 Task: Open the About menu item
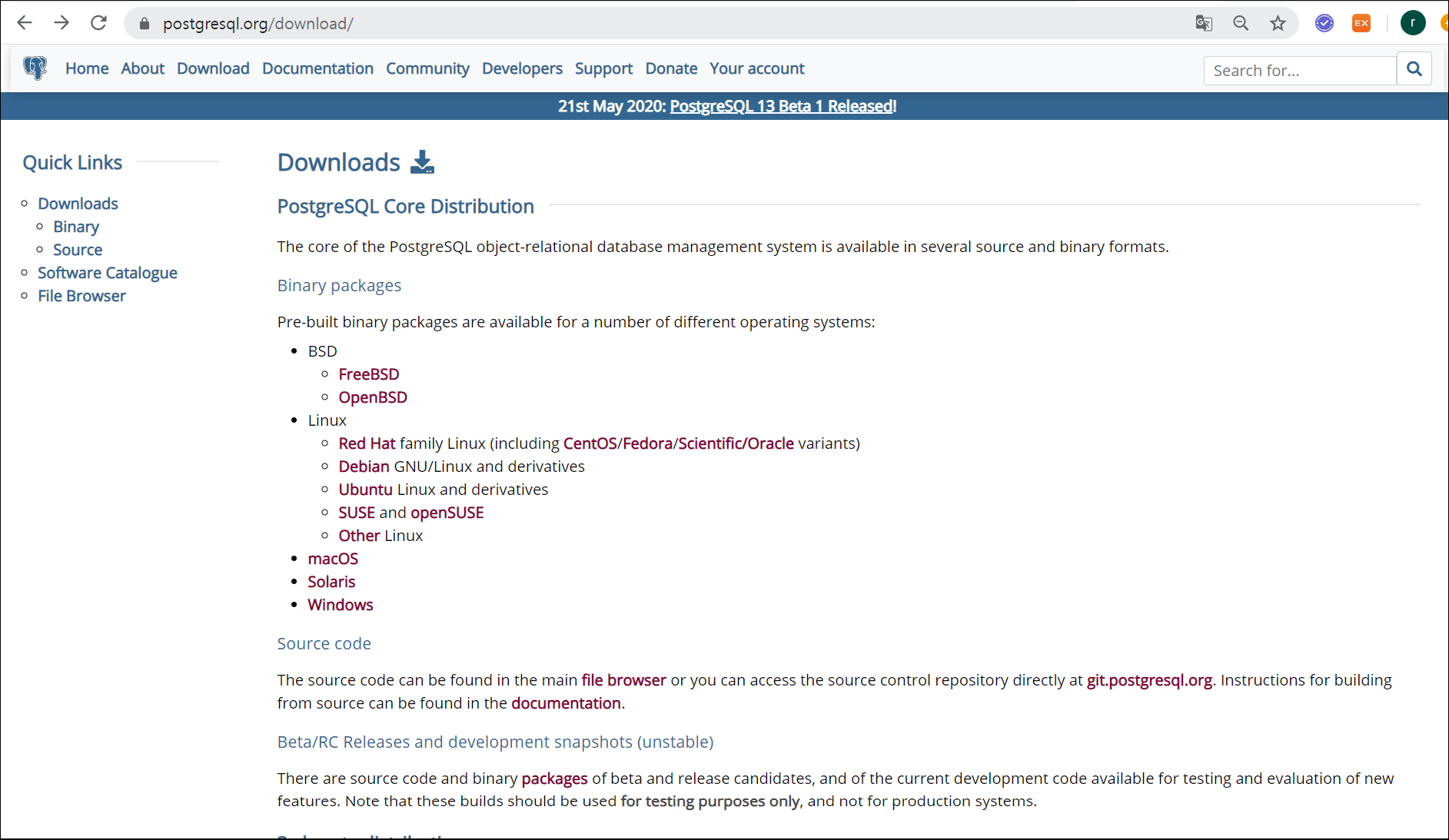pos(142,68)
